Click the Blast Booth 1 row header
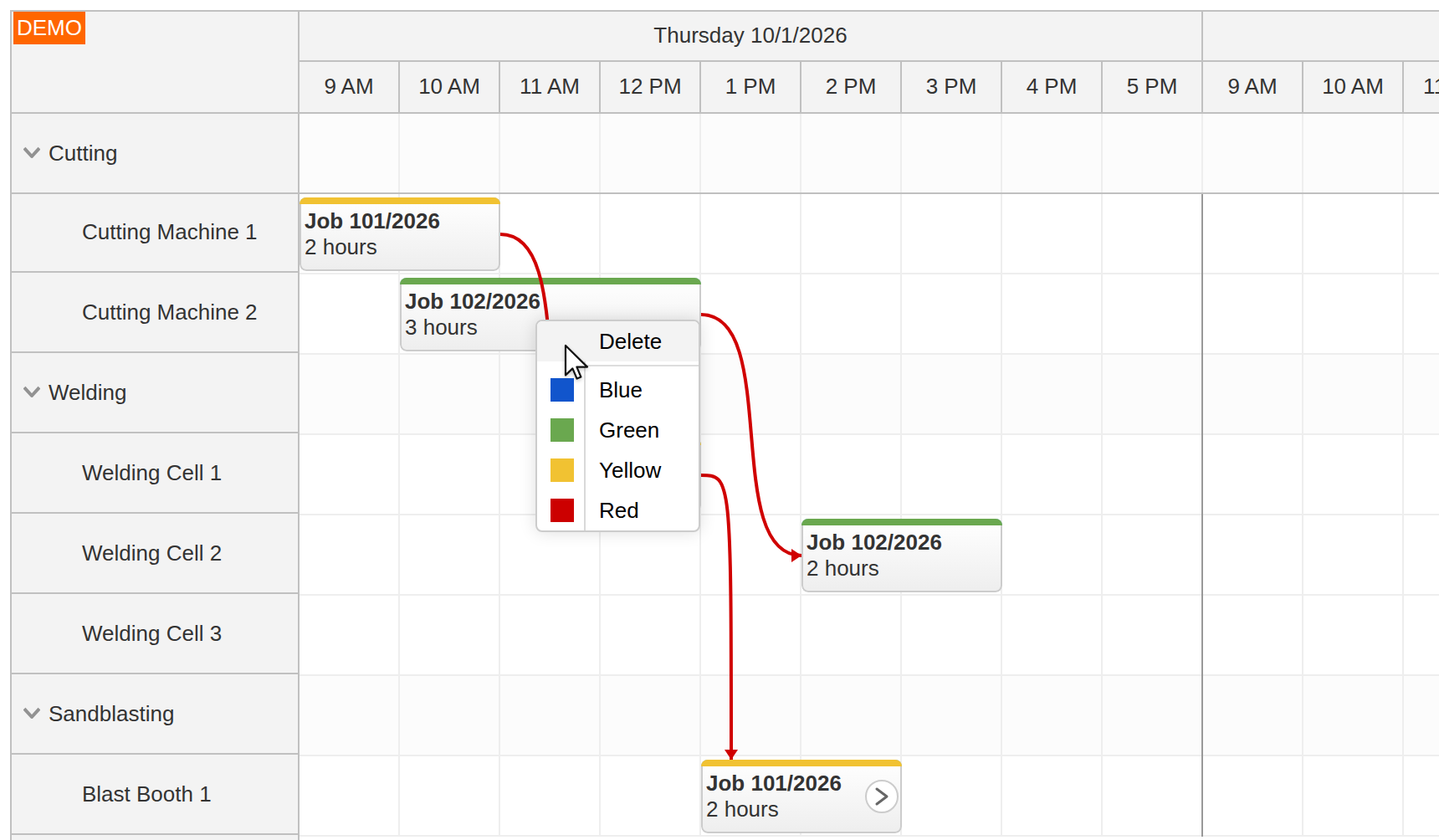1439x840 pixels. tap(155, 795)
